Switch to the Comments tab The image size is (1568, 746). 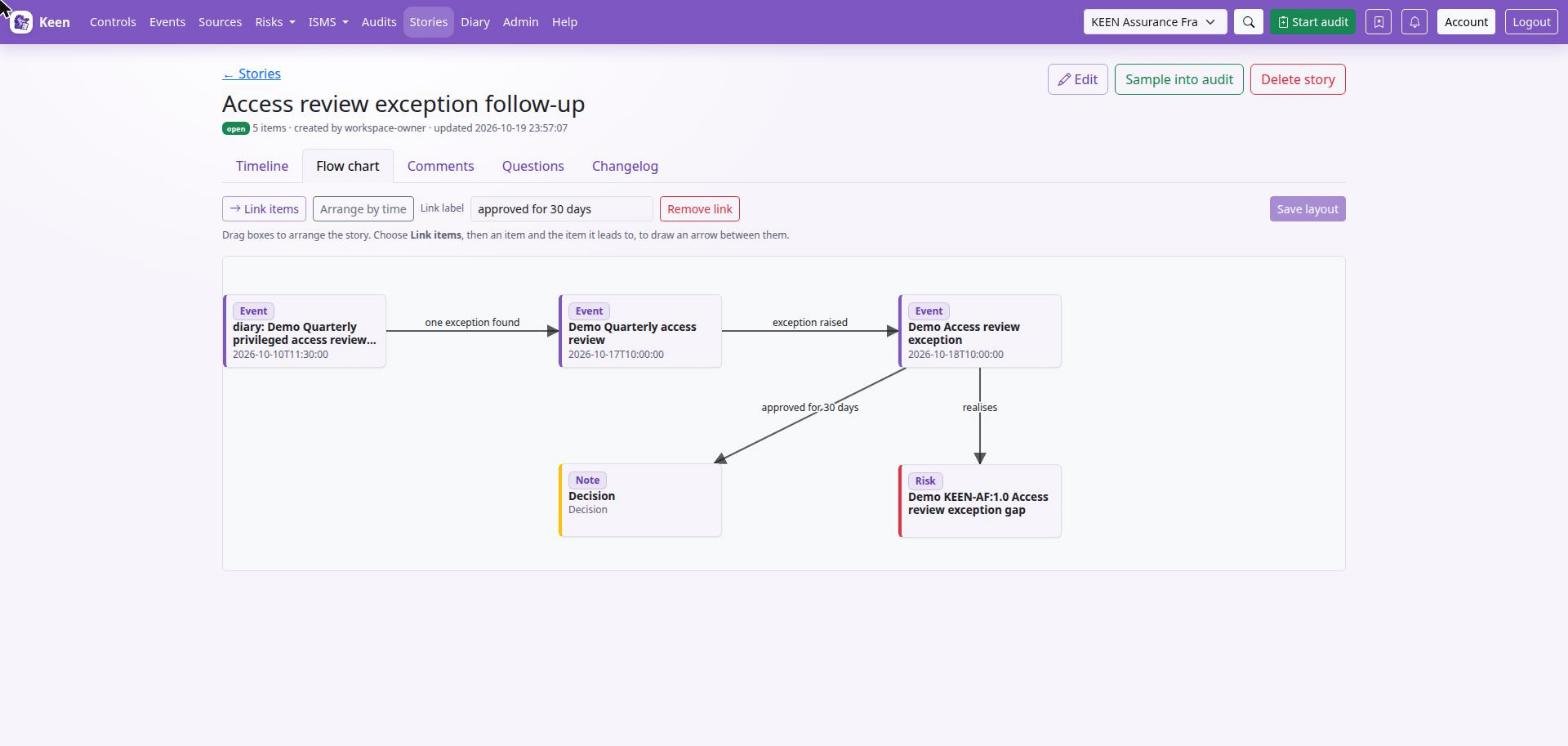pos(440,166)
